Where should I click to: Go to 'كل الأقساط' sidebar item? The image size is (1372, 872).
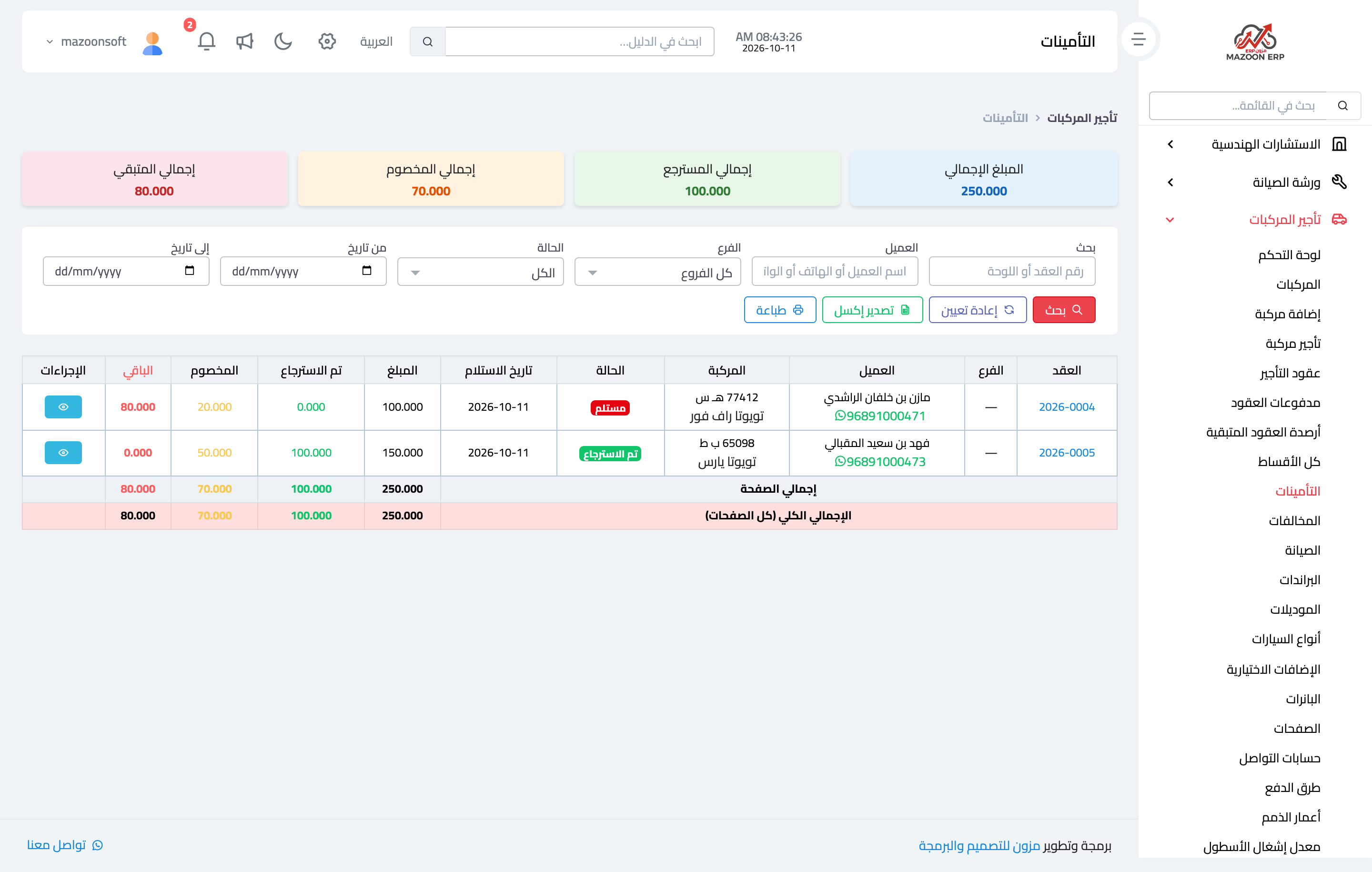pyautogui.click(x=1289, y=462)
